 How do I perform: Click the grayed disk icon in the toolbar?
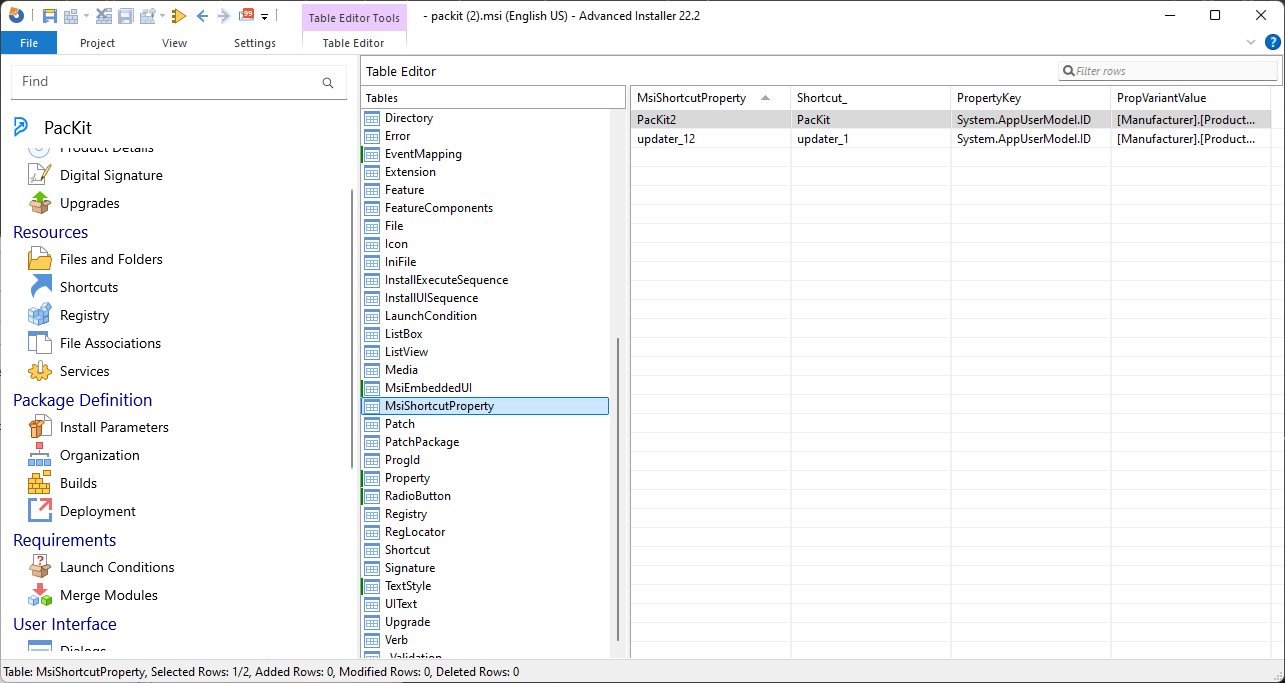pos(126,16)
